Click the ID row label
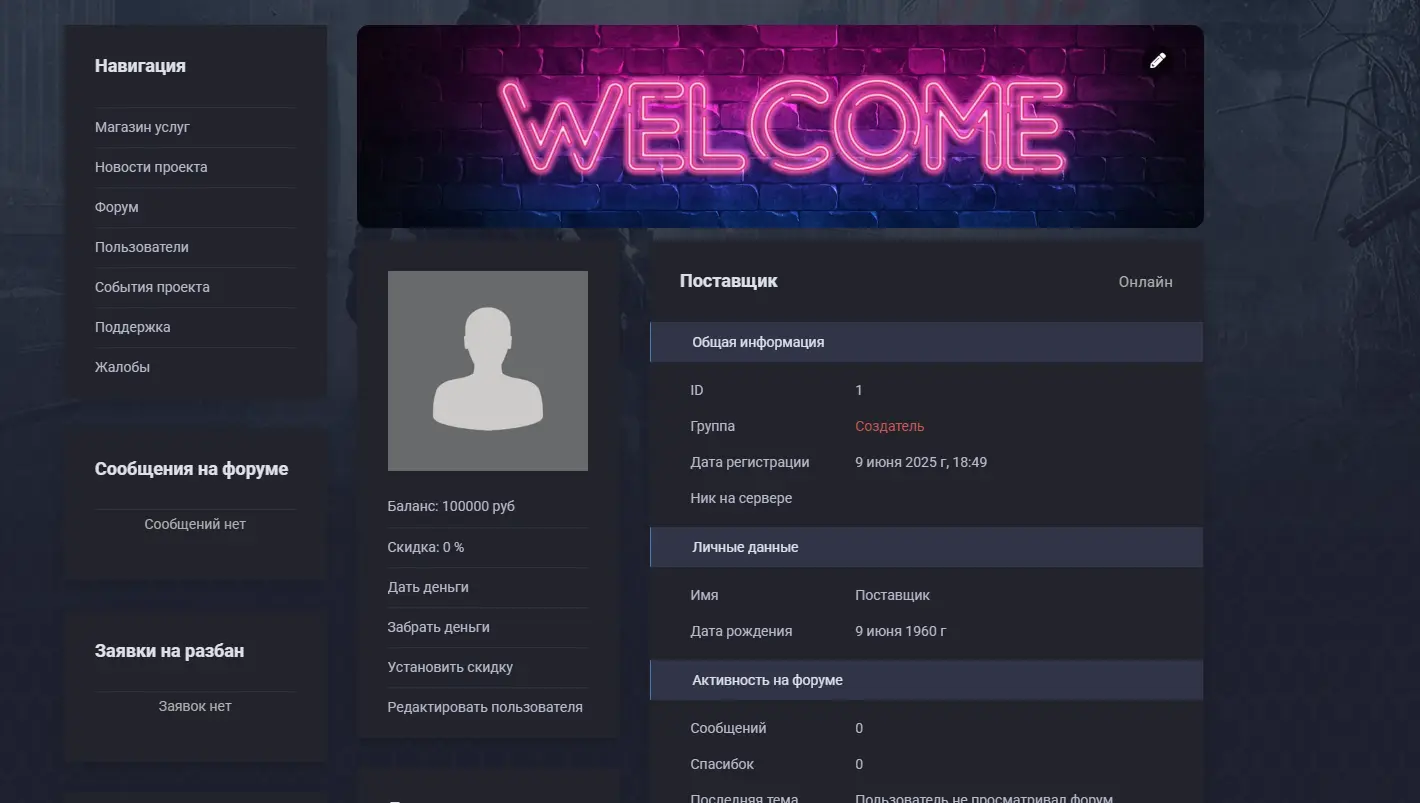The height and width of the screenshot is (803, 1420). point(697,390)
